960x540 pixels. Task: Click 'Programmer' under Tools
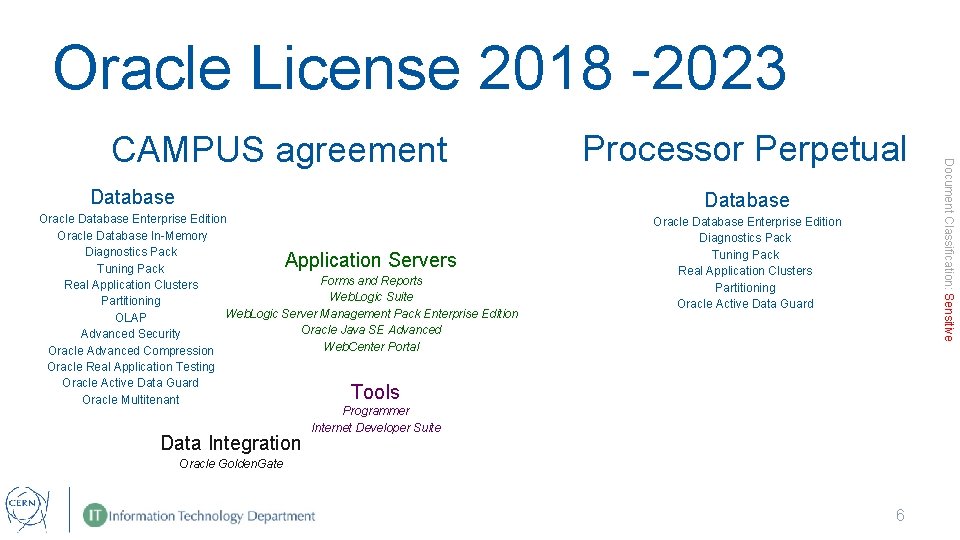pyautogui.click(x=376, y=411)
